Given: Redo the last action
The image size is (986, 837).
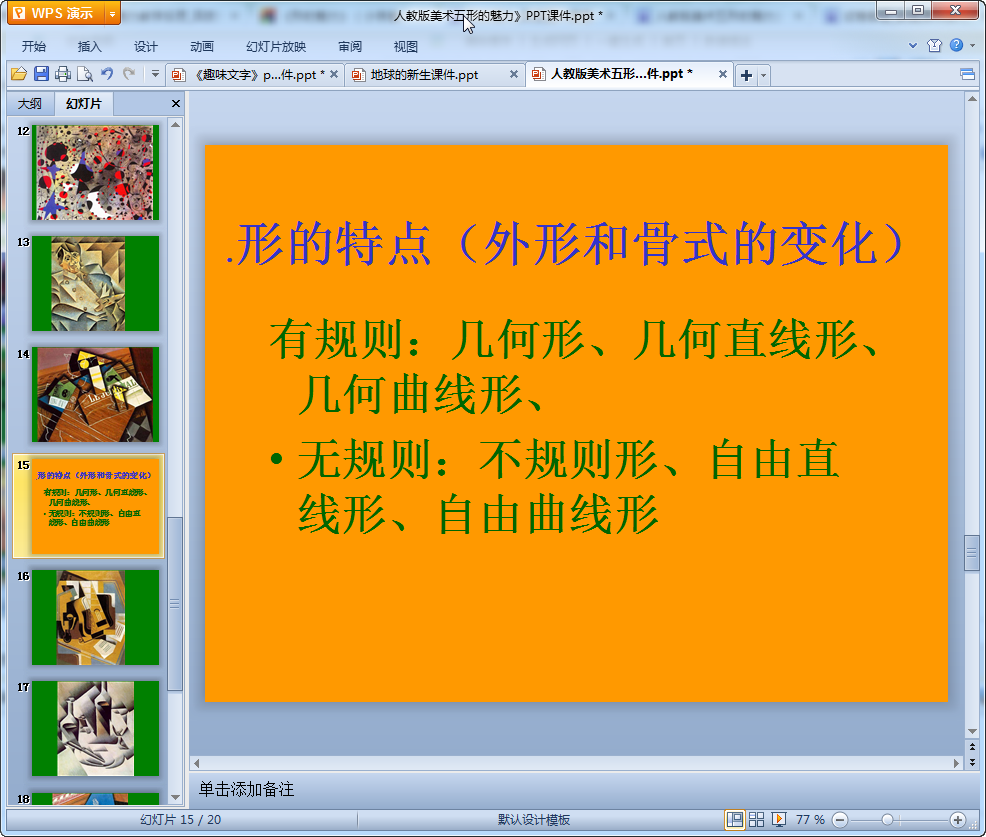Looking at the screenshot, I should (x=129, y=74).
